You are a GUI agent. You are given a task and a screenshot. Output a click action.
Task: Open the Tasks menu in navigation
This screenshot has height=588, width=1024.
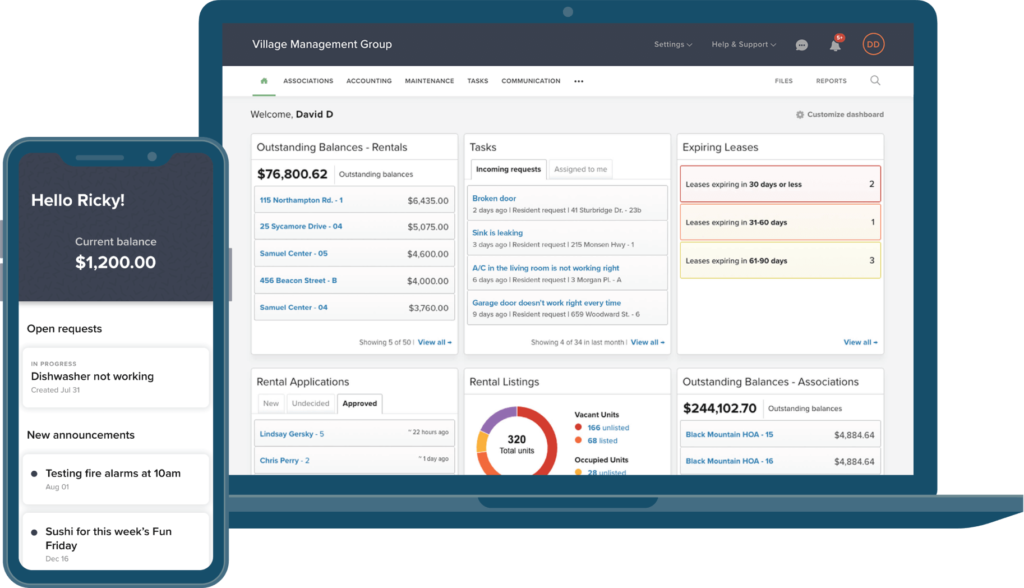click(x=477, y=81)
